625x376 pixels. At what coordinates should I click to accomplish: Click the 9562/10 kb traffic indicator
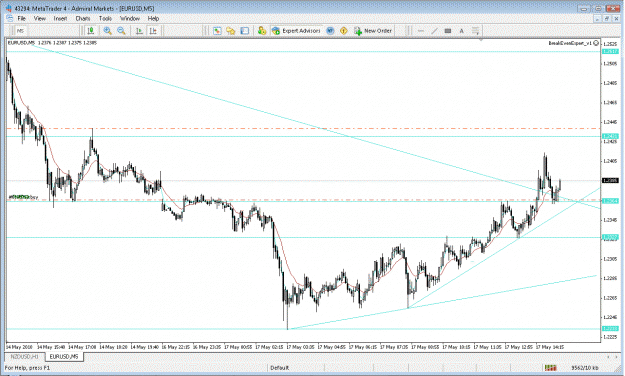585,368
